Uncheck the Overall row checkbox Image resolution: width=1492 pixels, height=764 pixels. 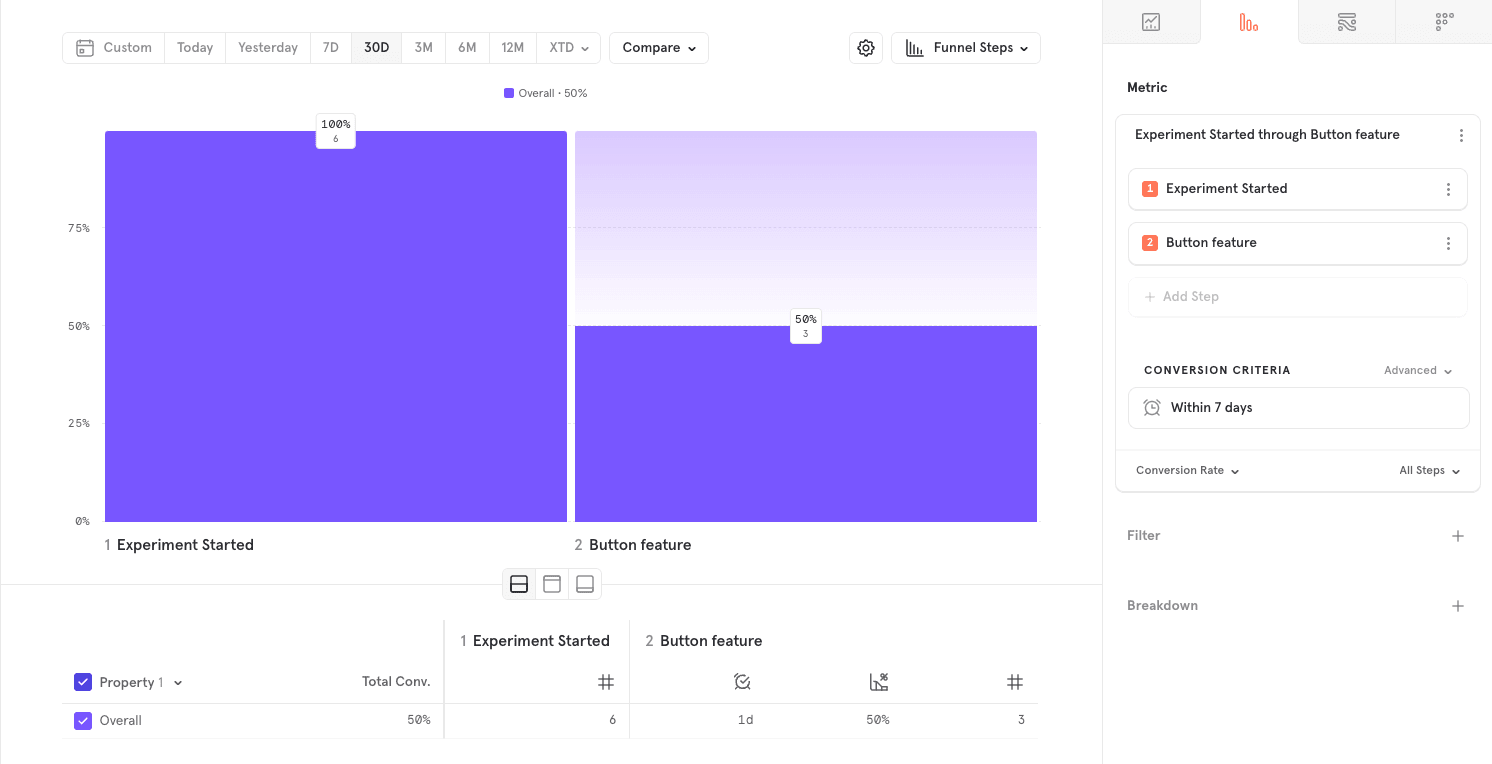[x=83, y=720]
